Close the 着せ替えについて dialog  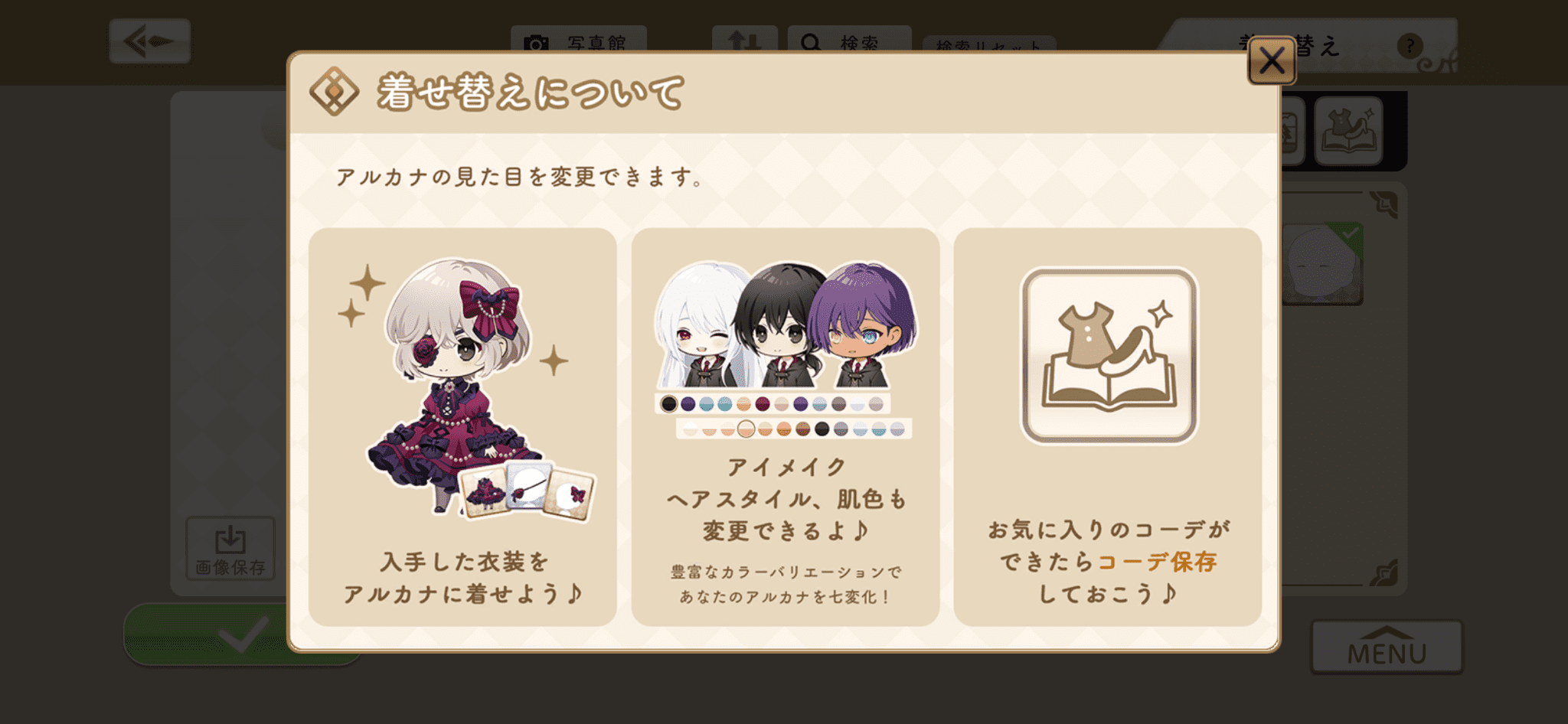coord(1272,60)
